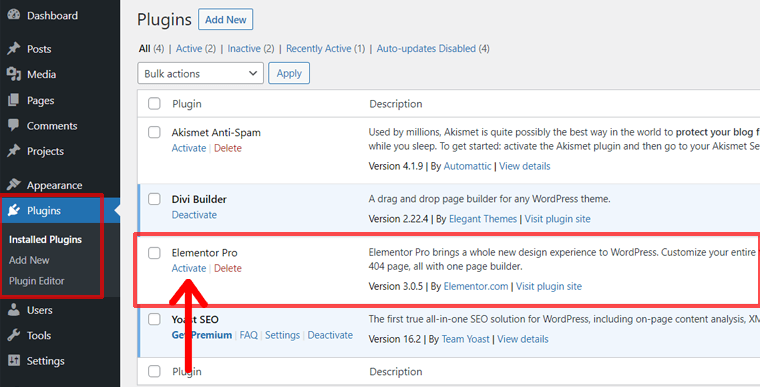Screen dimensions: 760x387
Task: Activate the Akismet Anti-Spam plugin
Action: [x=189, y=148]
